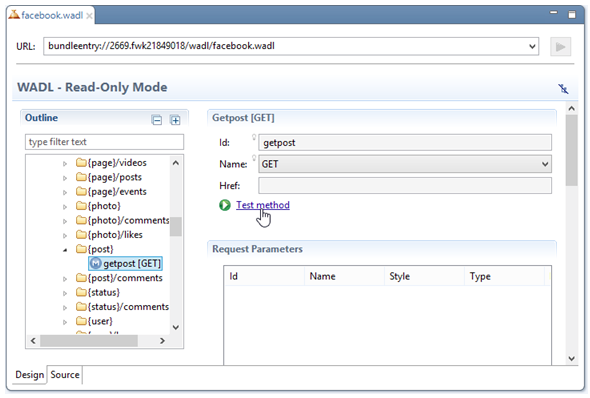Click the facebook.wadl file icon in tab

(x=14, y=15)
